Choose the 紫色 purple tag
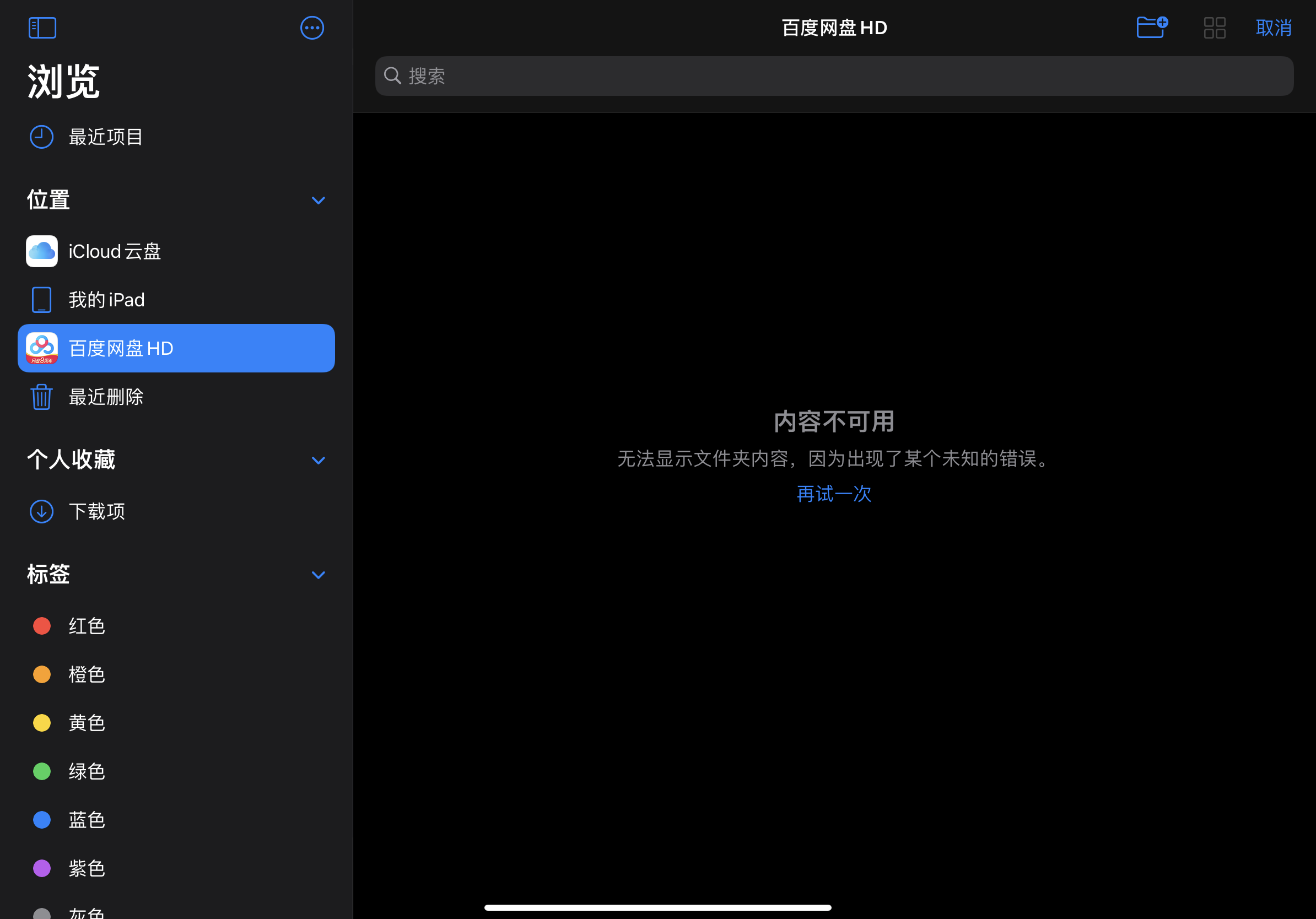The height and width of the screenshot is (919, 1316). pyautogui.click(x=86, y=868)
